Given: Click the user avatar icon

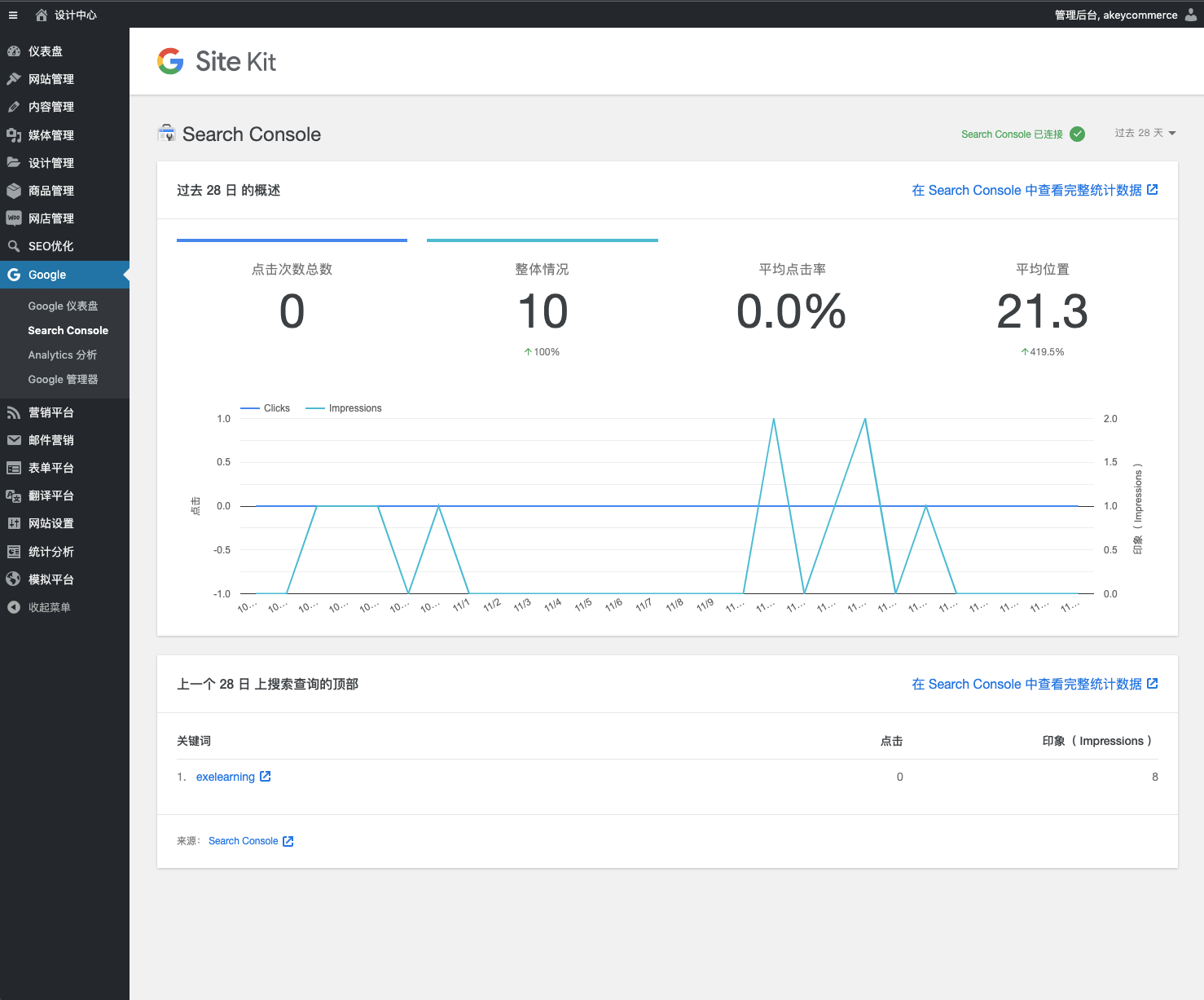Looking at the screenshot, I should [x=1191, y=15].
